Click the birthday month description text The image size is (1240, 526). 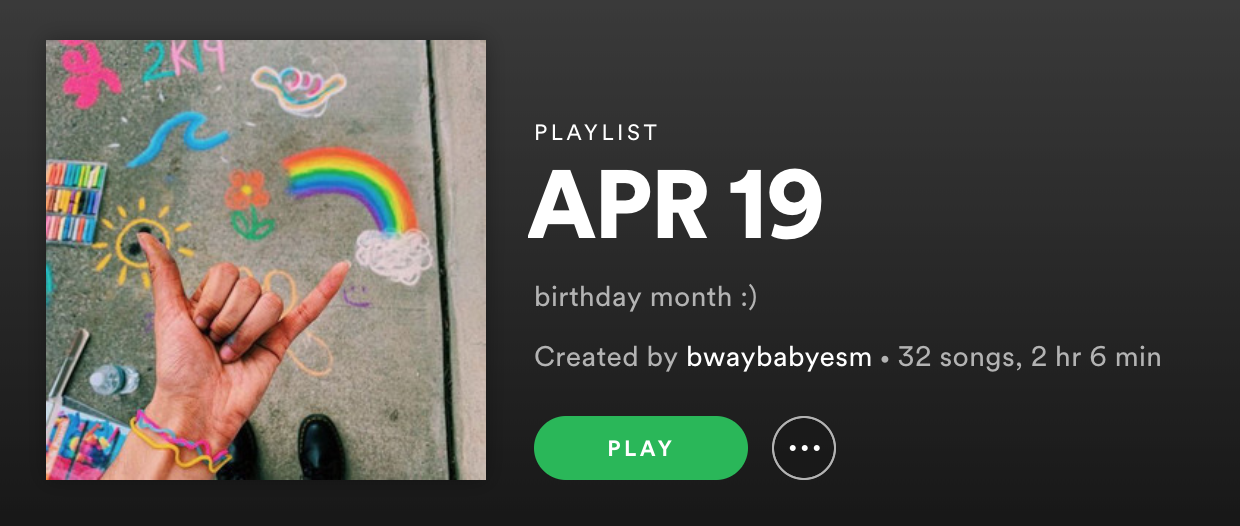pos(646,297)
